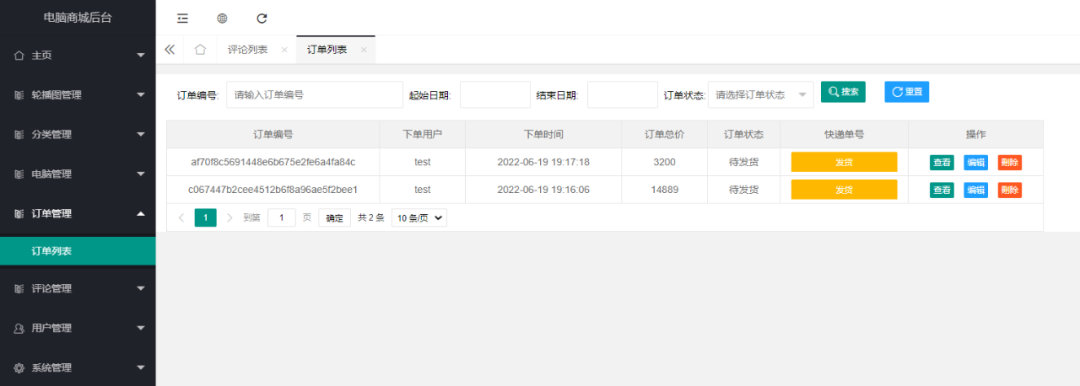
Task: Open the globe website icon in header
Action: pos(222,19)
